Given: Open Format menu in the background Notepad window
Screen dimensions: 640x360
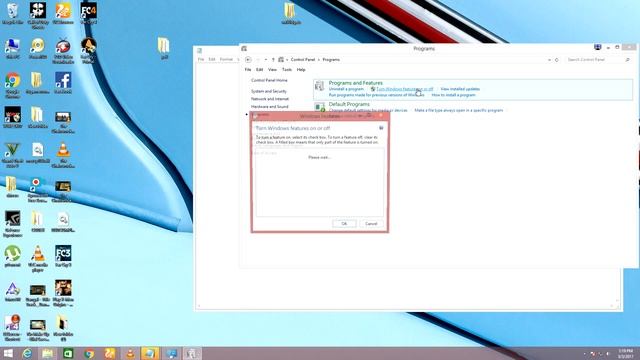Looking at the screenshot, I should 226,59.
